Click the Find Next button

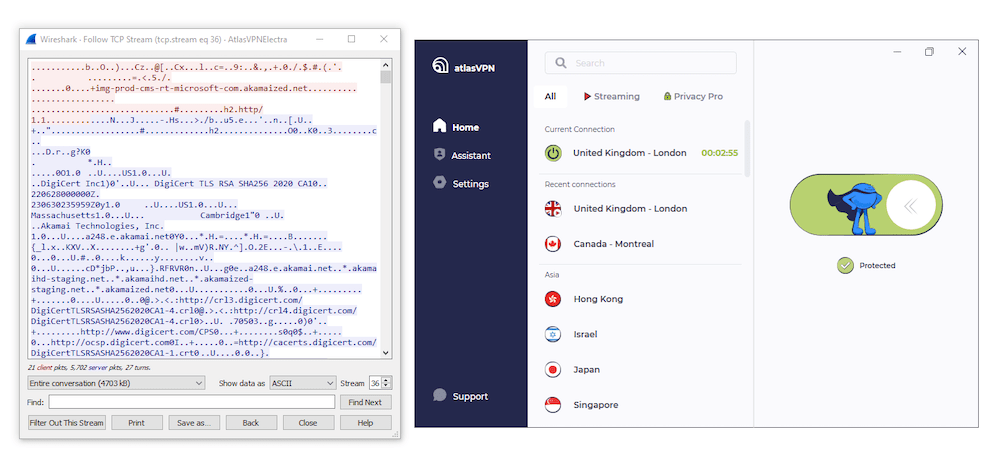[365, 402]
